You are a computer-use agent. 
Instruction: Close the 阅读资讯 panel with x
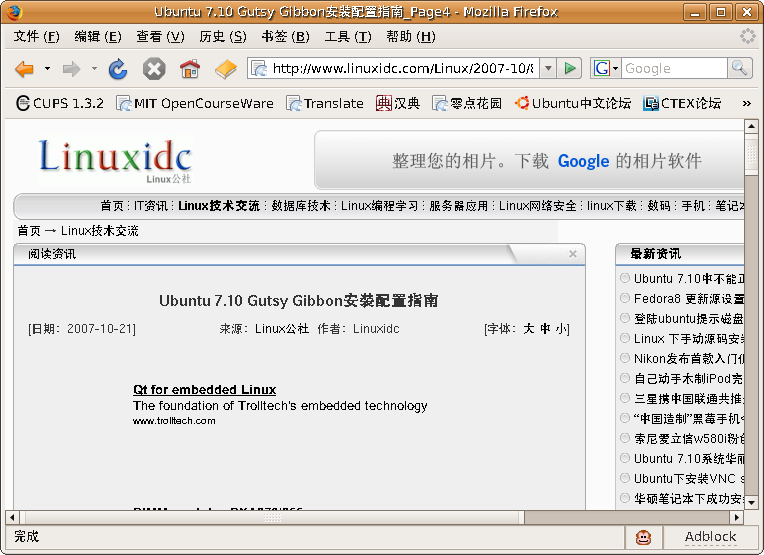coord(573,253)
